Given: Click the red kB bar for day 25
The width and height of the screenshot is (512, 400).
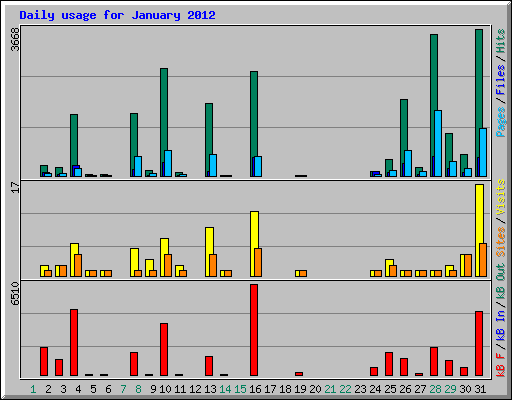Looking at the screenshot, I should 389,364.
